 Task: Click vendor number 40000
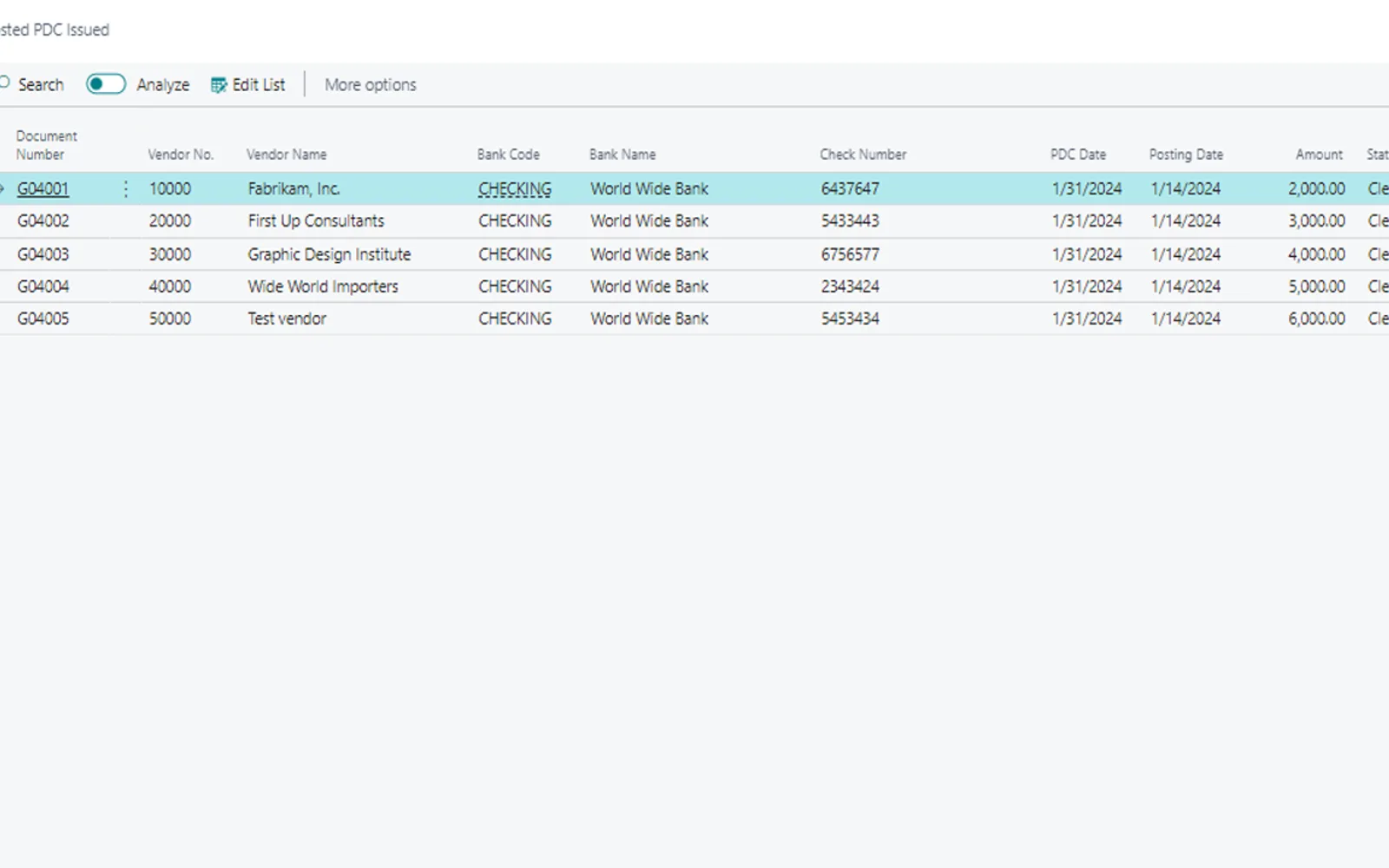(x=170, y=286)
